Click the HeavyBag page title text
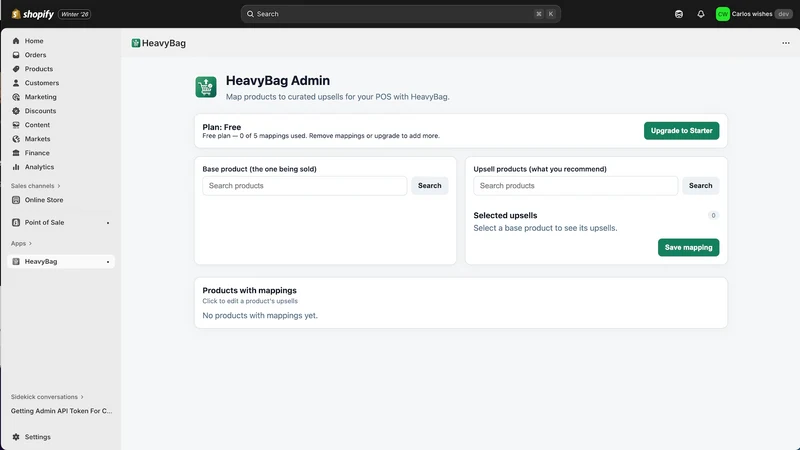The image size is (800, 450). point(164,43)
